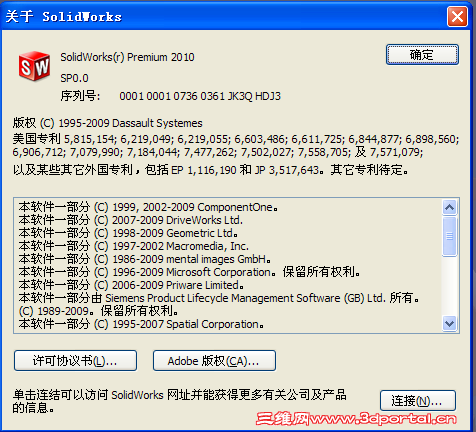Click the 关于 SolidWorks title bar text

coord(64,16)
